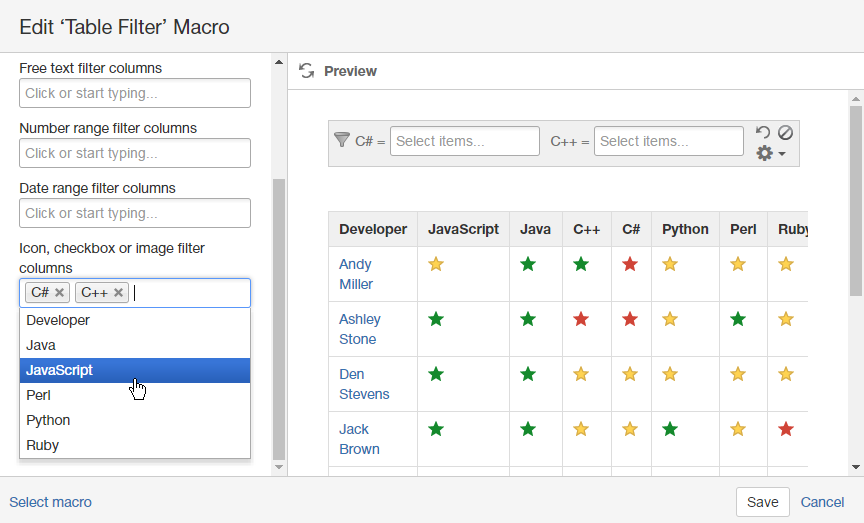Remove the C++ tag from filter columns

pos(119,293)
